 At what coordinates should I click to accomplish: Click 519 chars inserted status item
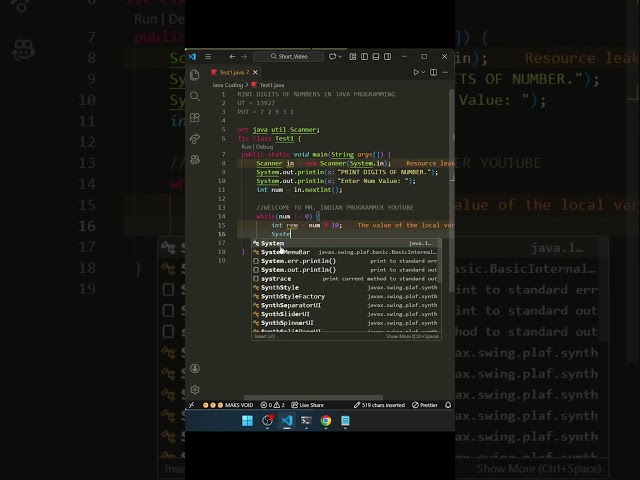[379, 405]
